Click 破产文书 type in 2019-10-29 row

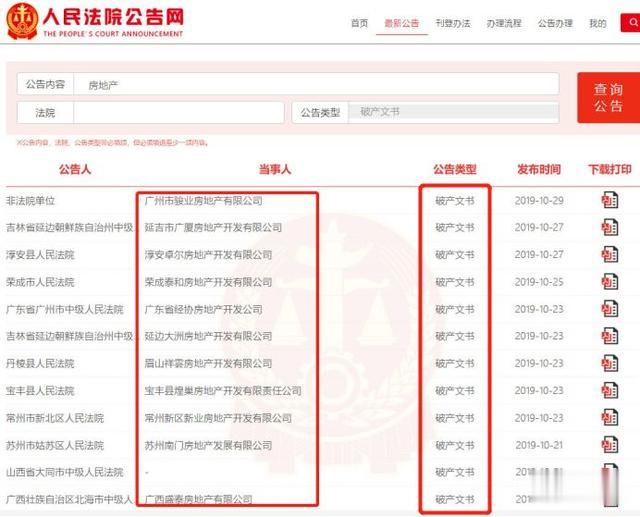pos(455,200)
